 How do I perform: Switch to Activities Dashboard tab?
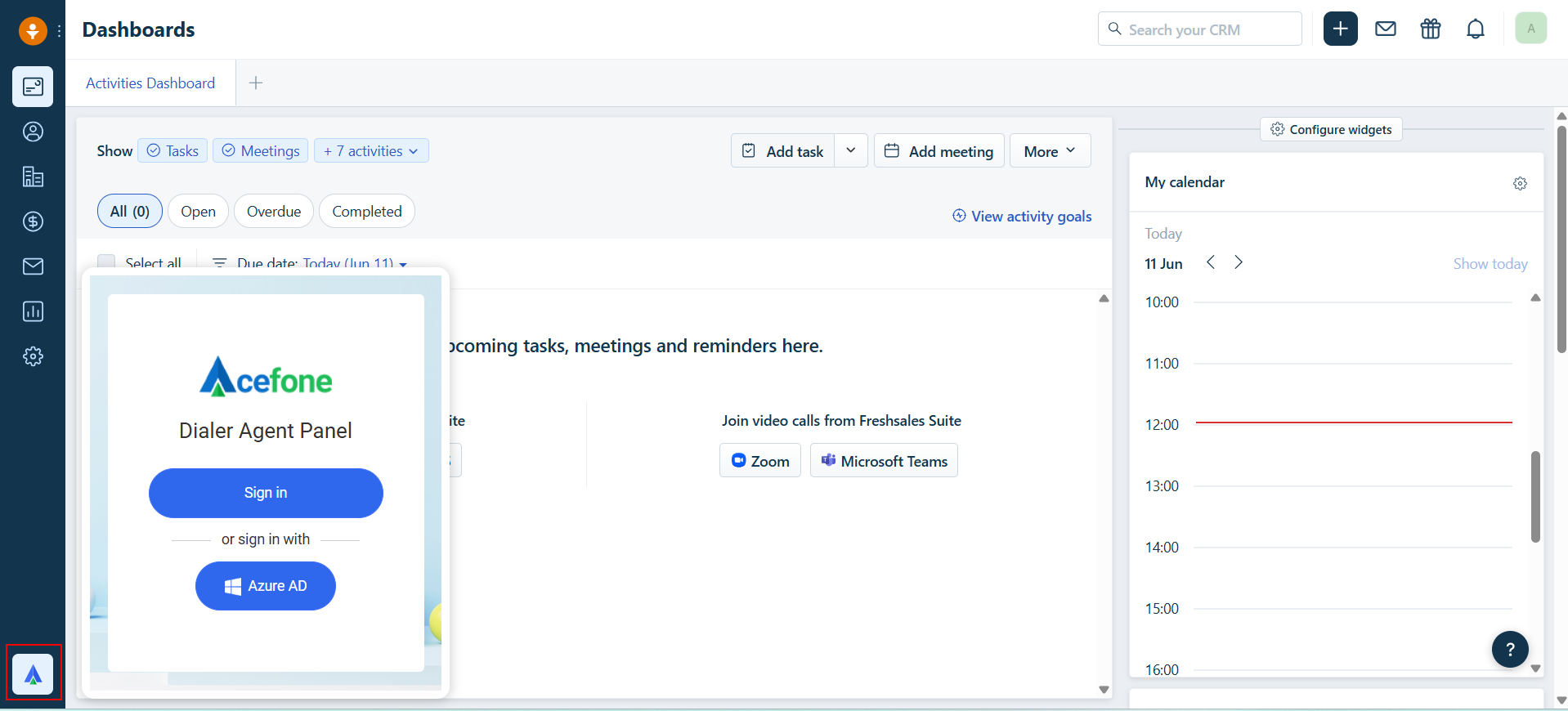pos(150,83)
